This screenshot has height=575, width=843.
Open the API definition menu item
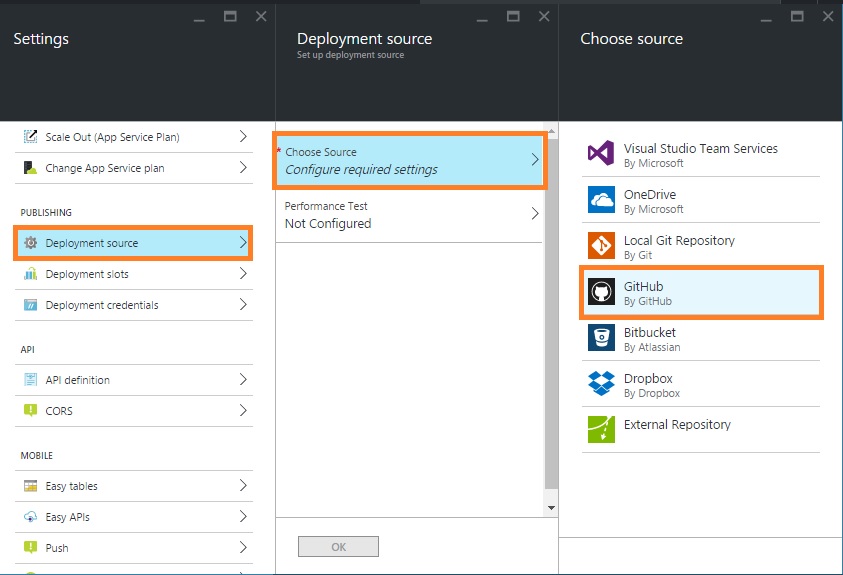tap(77, 380)
